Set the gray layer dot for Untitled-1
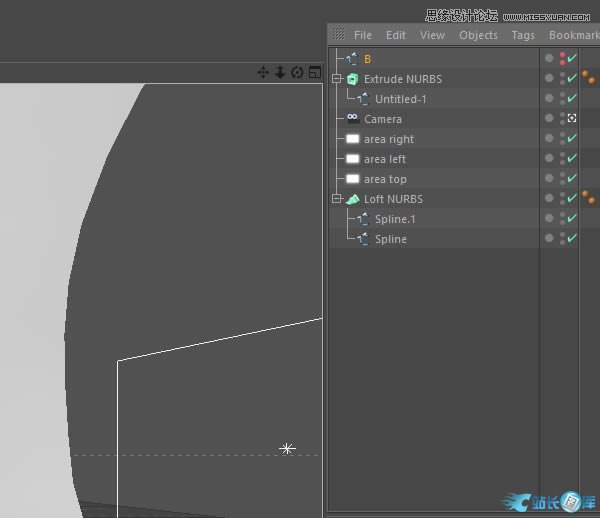Viewport: 600px width, 518px height. point(549,98)
